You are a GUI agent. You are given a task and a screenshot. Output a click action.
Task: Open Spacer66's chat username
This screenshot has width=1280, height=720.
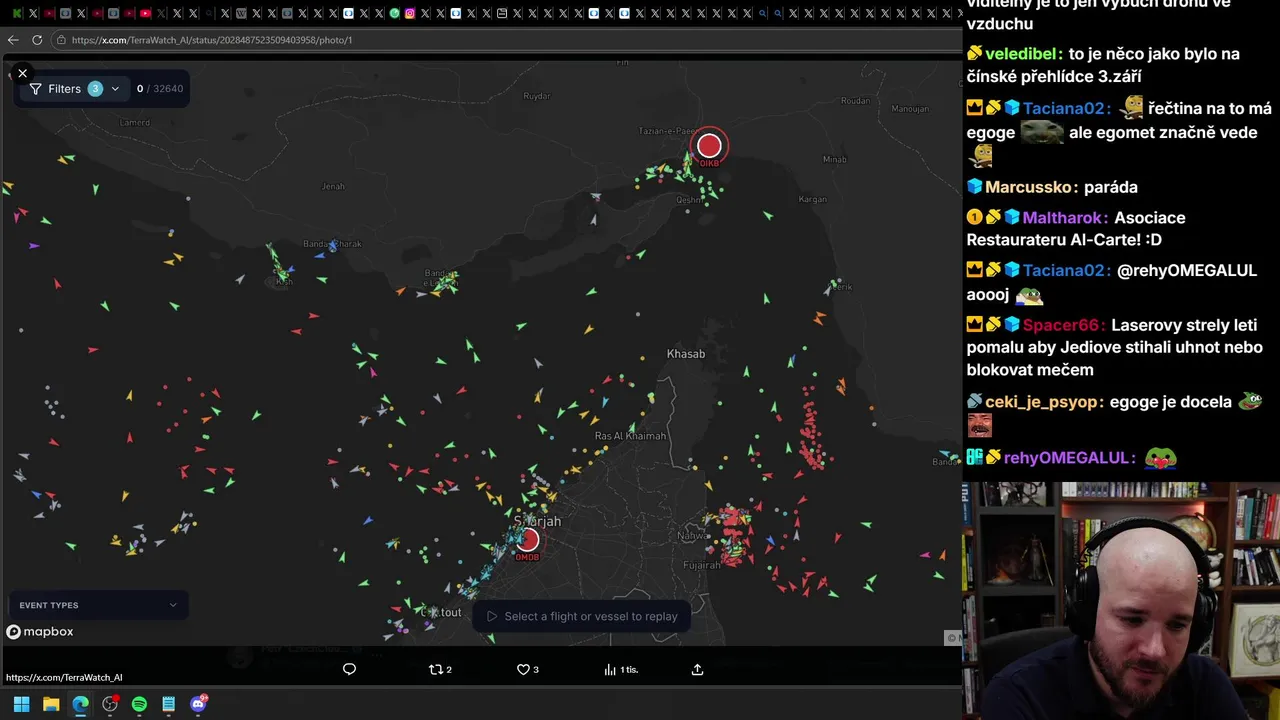point(1063,325)
